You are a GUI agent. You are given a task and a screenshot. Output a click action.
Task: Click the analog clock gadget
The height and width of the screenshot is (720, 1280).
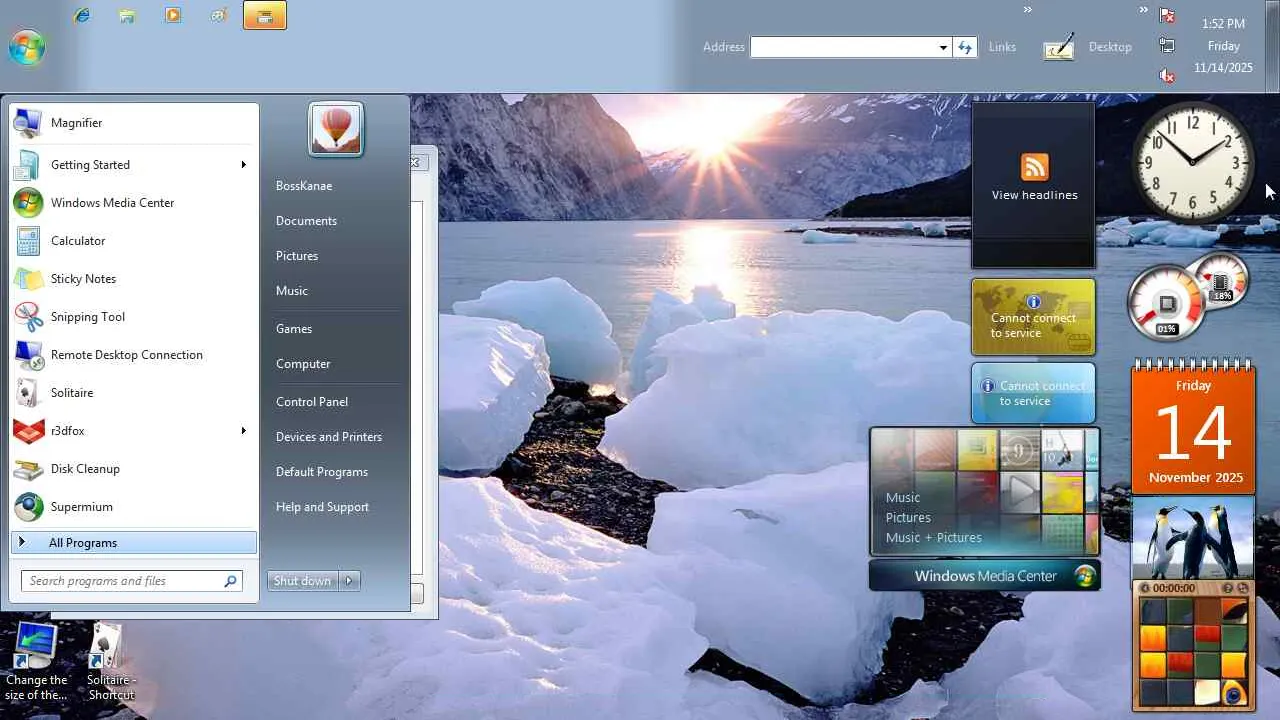tap(1193, 161)
